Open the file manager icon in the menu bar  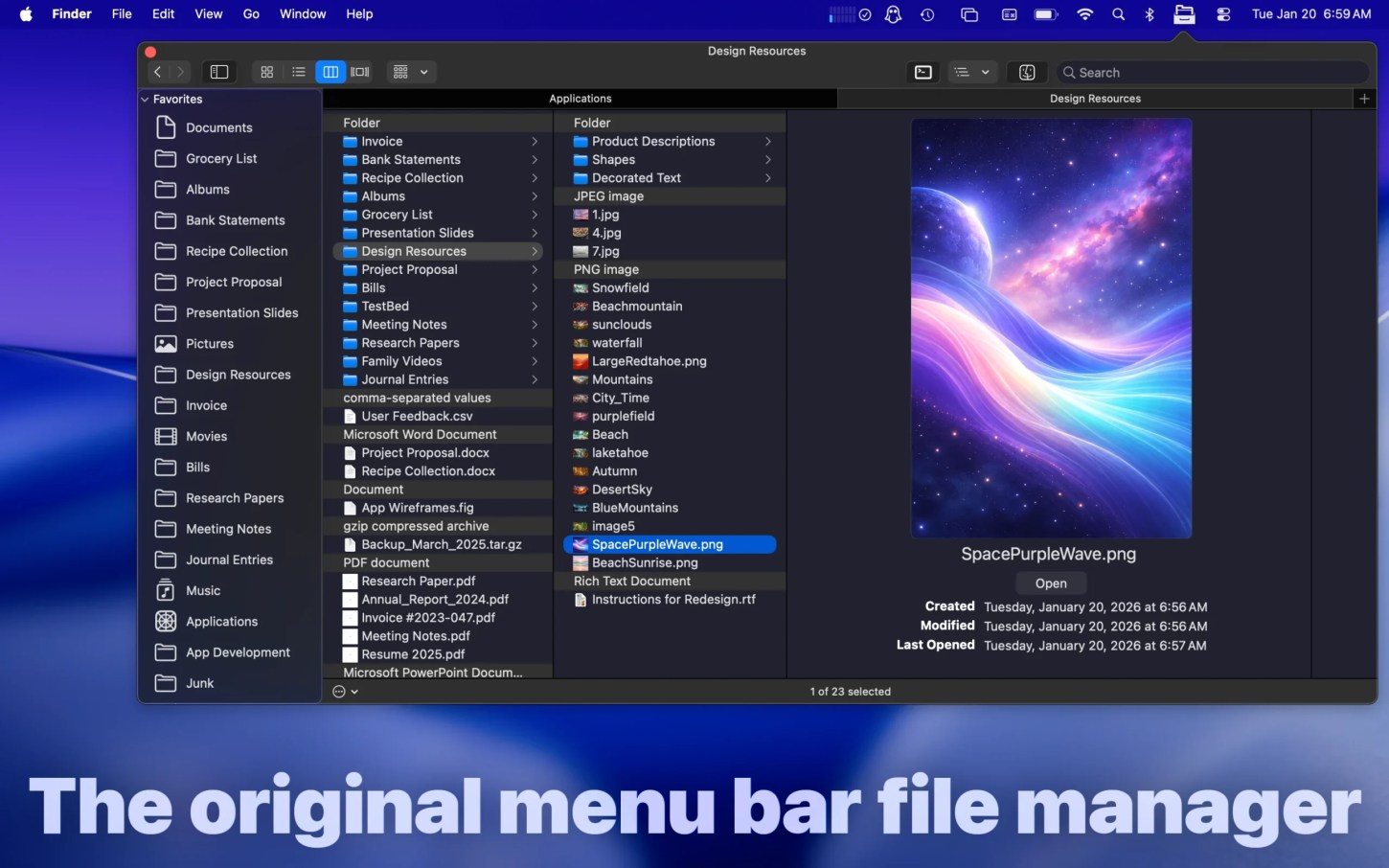click(x=1184, y=13)
